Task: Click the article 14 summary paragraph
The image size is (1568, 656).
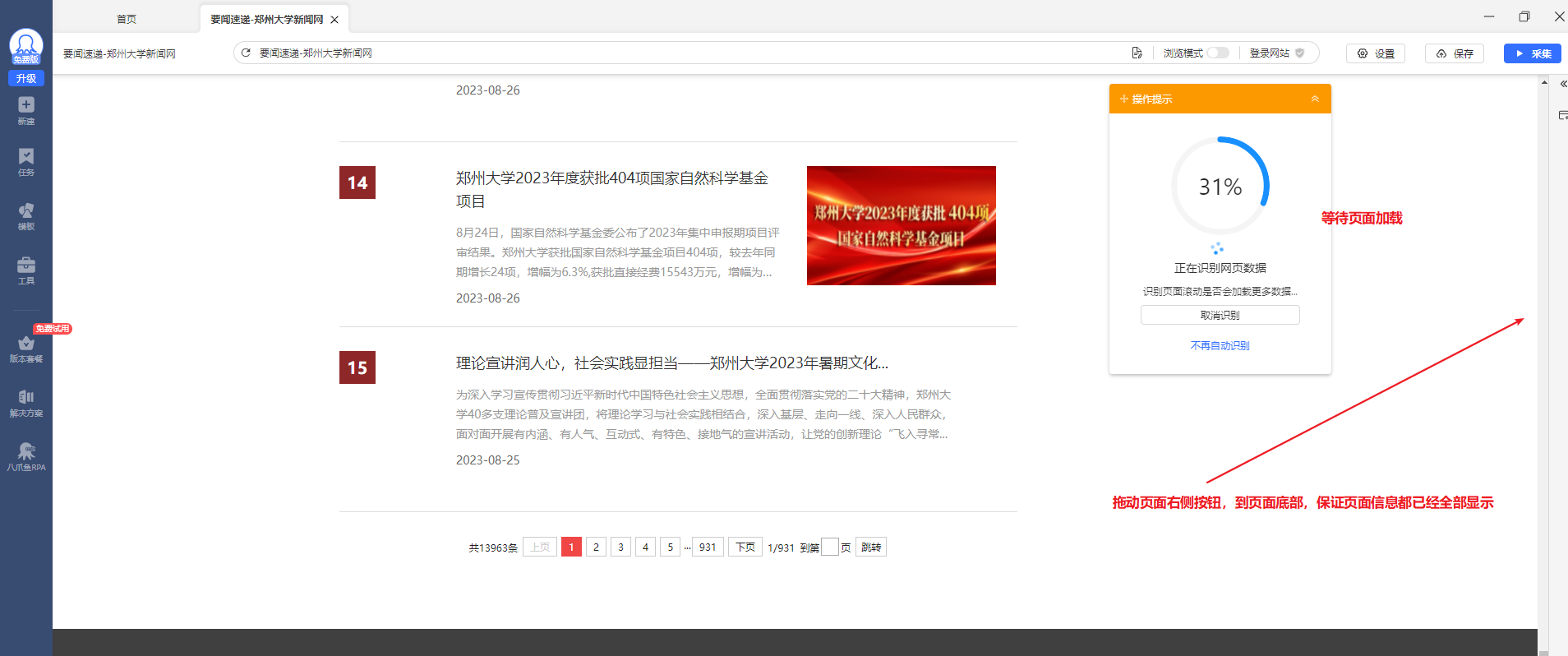Action: point(618,252)
